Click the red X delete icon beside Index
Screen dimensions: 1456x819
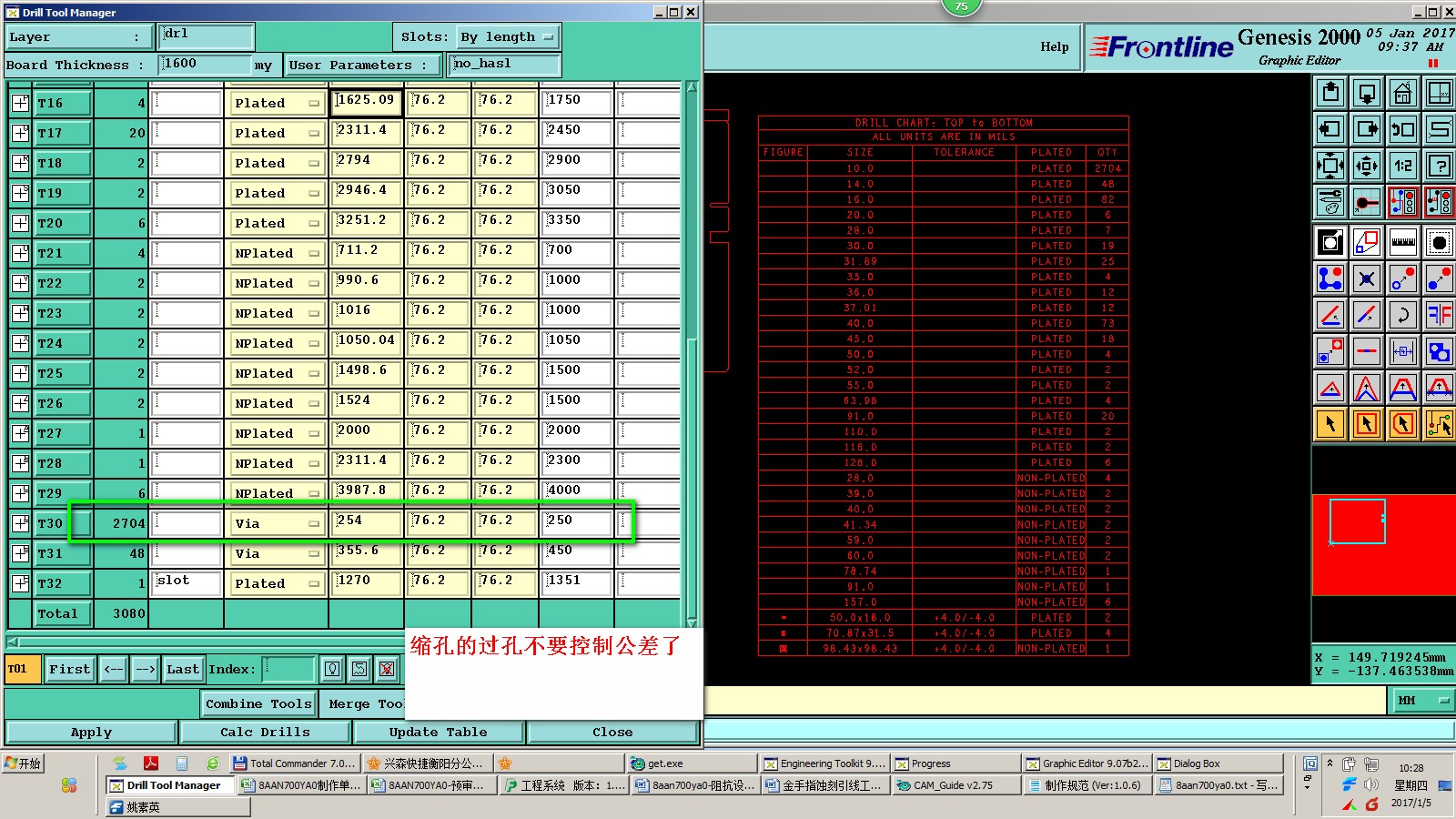click(387, 670)
